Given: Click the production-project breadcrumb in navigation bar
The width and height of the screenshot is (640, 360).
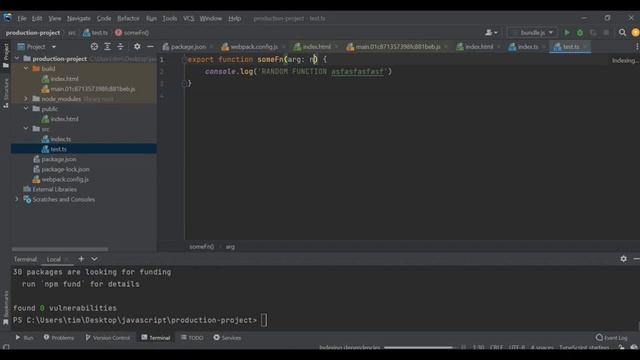Looking at the screenshot, I should tap(33, 33).
